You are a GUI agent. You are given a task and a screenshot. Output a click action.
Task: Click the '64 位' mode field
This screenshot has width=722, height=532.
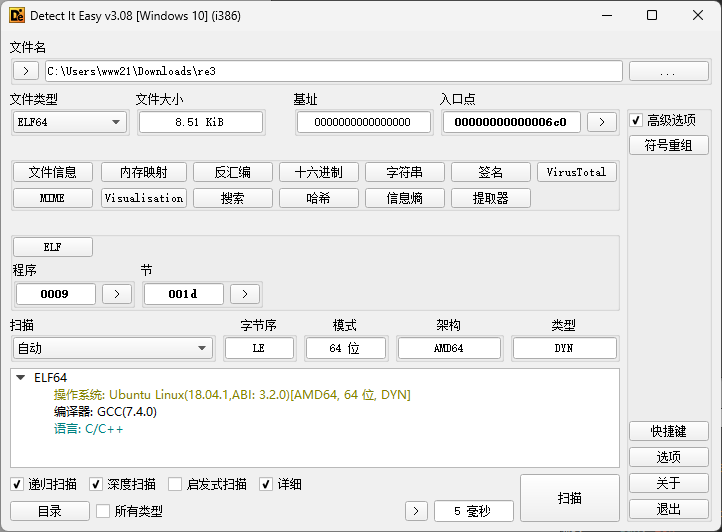346,348
